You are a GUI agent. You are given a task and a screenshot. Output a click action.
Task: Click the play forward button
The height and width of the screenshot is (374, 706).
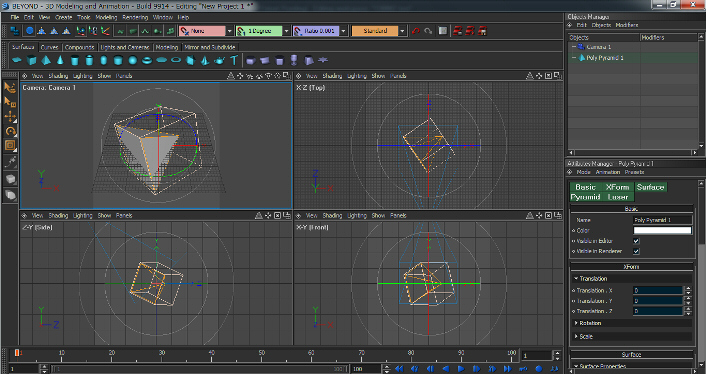(461, 369)
